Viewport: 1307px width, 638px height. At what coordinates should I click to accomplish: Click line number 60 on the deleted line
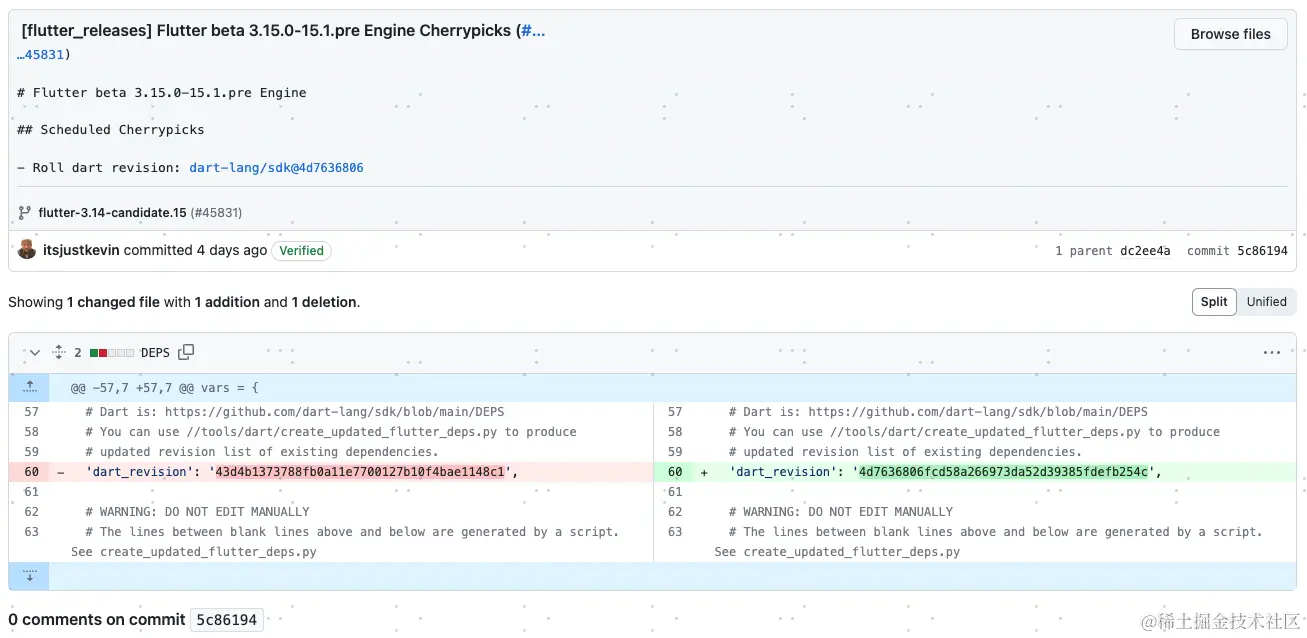[x=31, y=471]
